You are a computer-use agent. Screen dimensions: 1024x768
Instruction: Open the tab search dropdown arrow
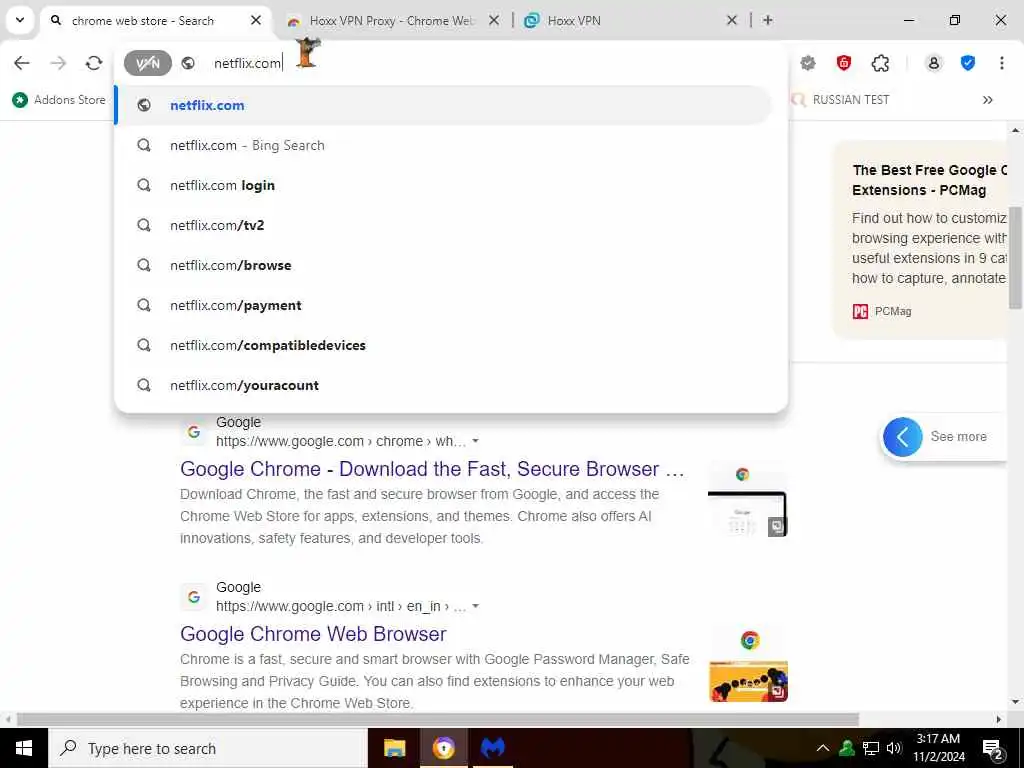[20, 20]
